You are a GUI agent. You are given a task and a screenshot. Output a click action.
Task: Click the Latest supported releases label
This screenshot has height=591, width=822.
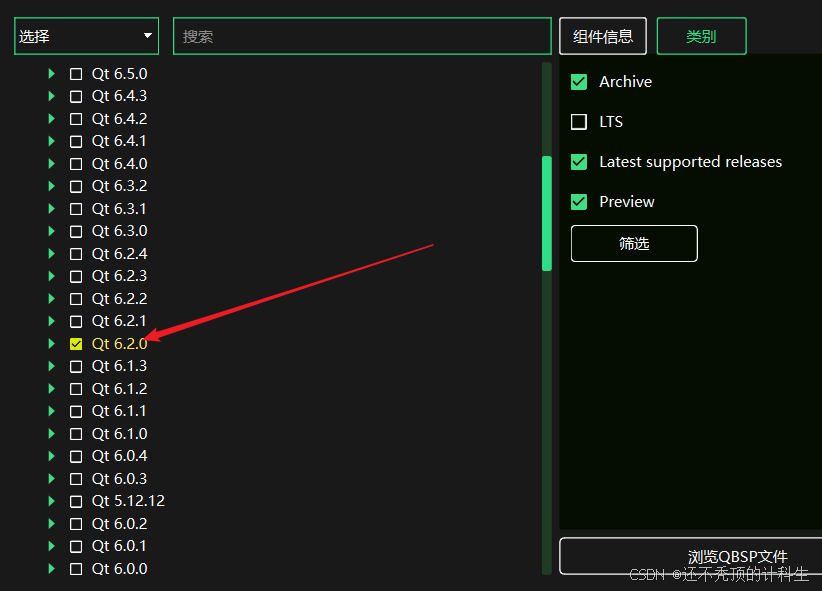click(x=690, y=162)
